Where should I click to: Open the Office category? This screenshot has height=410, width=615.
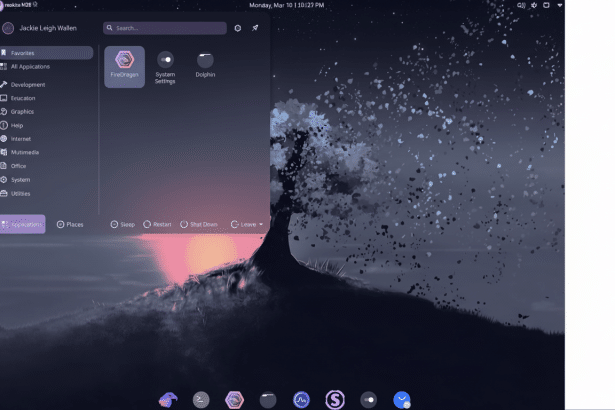click(46, 166)
